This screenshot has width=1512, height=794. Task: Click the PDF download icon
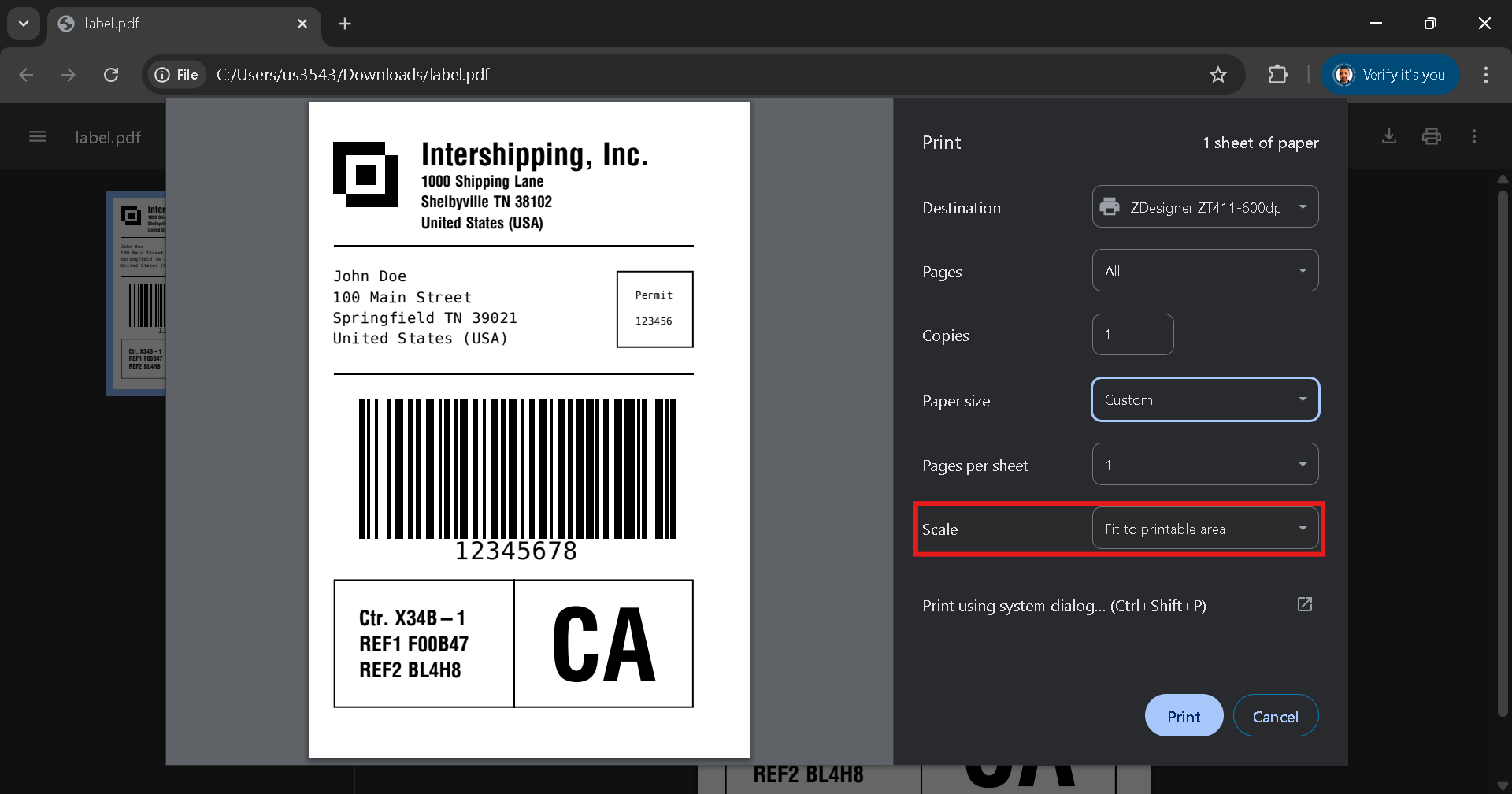pyautogui.click(x=1389, y=136)
